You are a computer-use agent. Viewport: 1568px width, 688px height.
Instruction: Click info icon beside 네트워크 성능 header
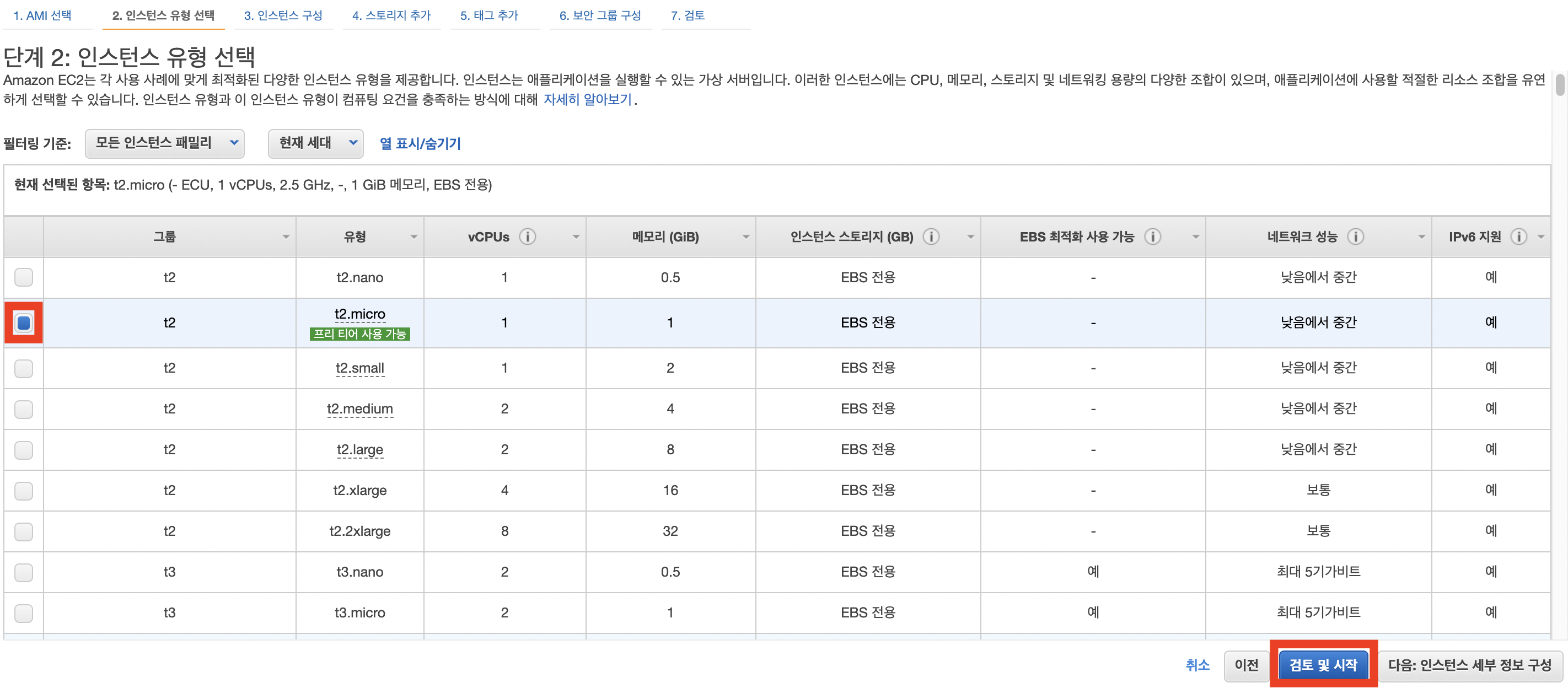click(x=1355, y=237)
